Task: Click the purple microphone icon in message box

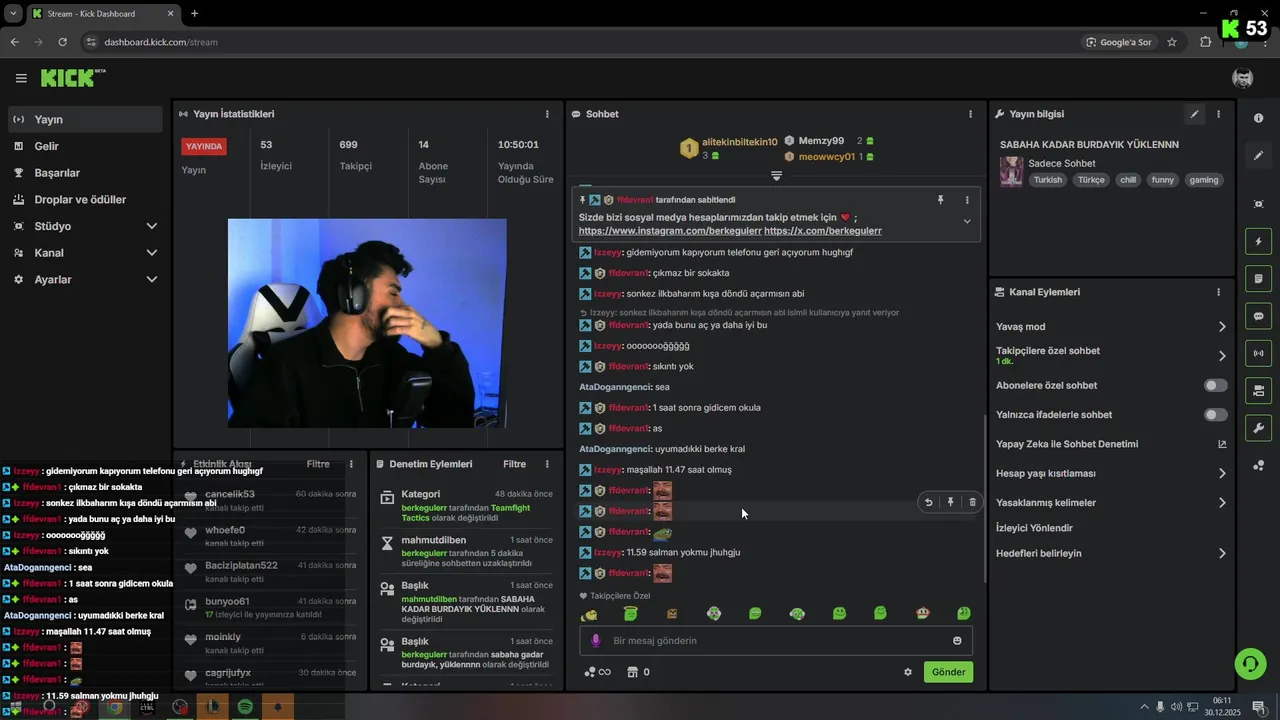Action: pyautogui.click(x=596, y=641)
